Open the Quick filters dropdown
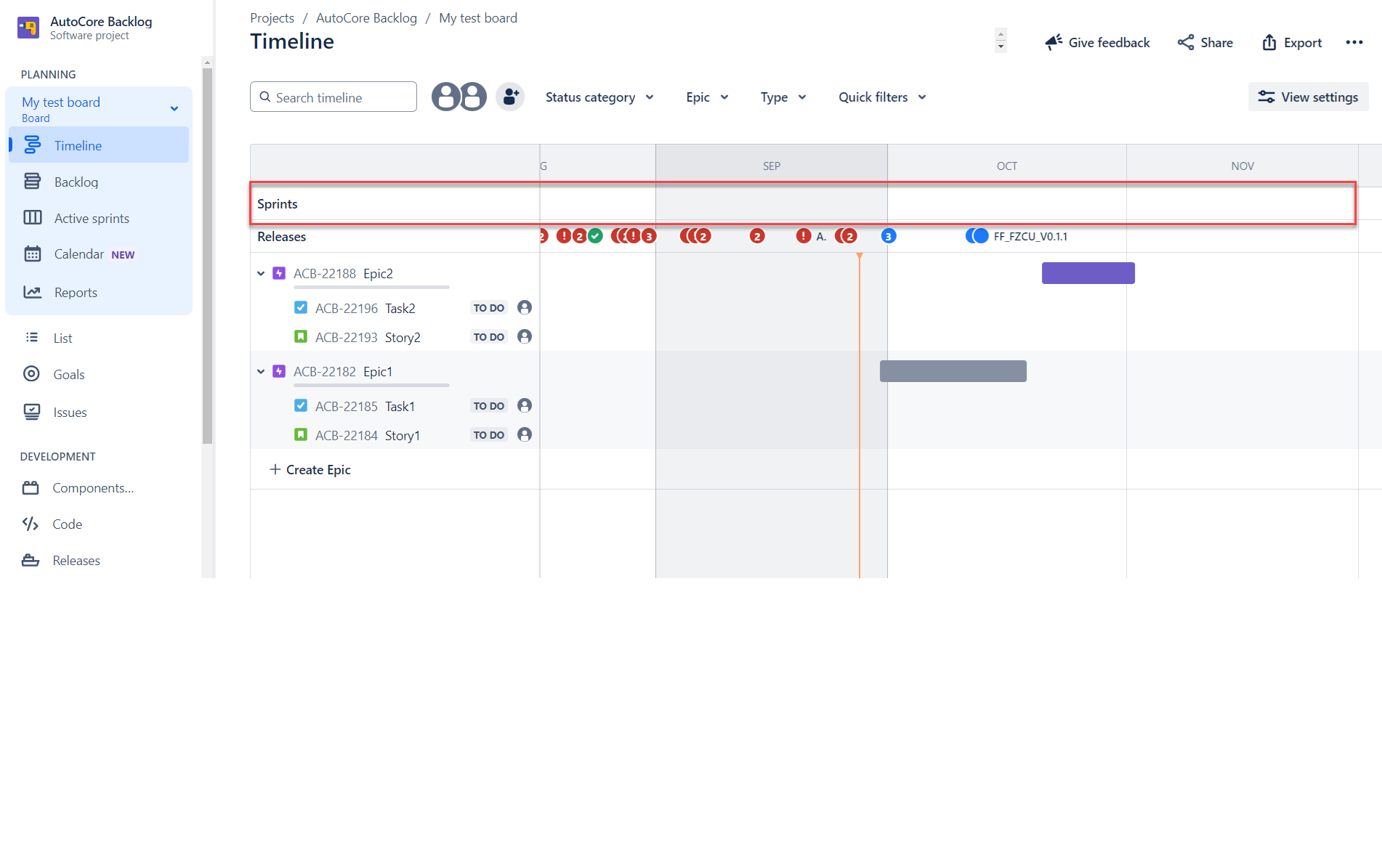 pyautogui.click(x=882, y=97)
